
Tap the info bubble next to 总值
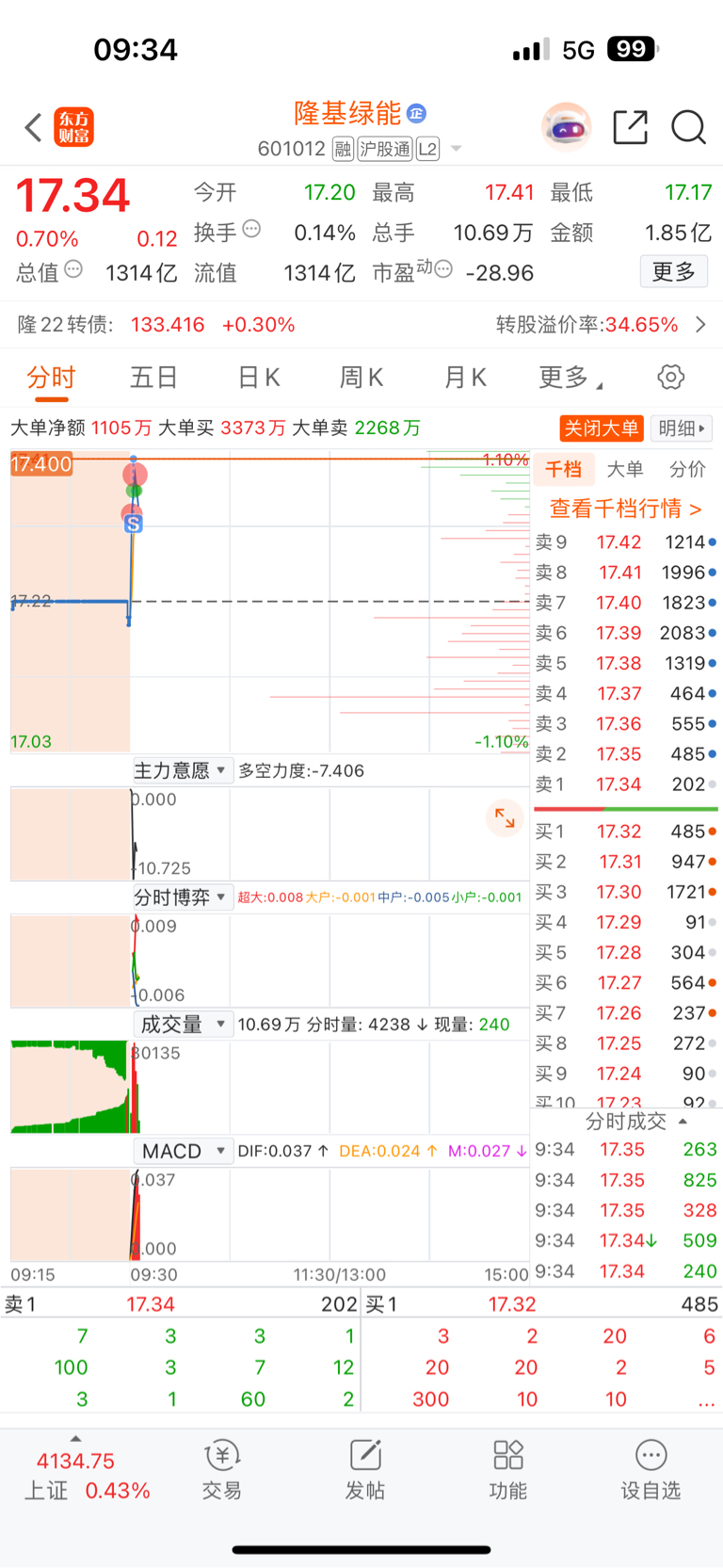pyautogui.click(x=73, y=269)
